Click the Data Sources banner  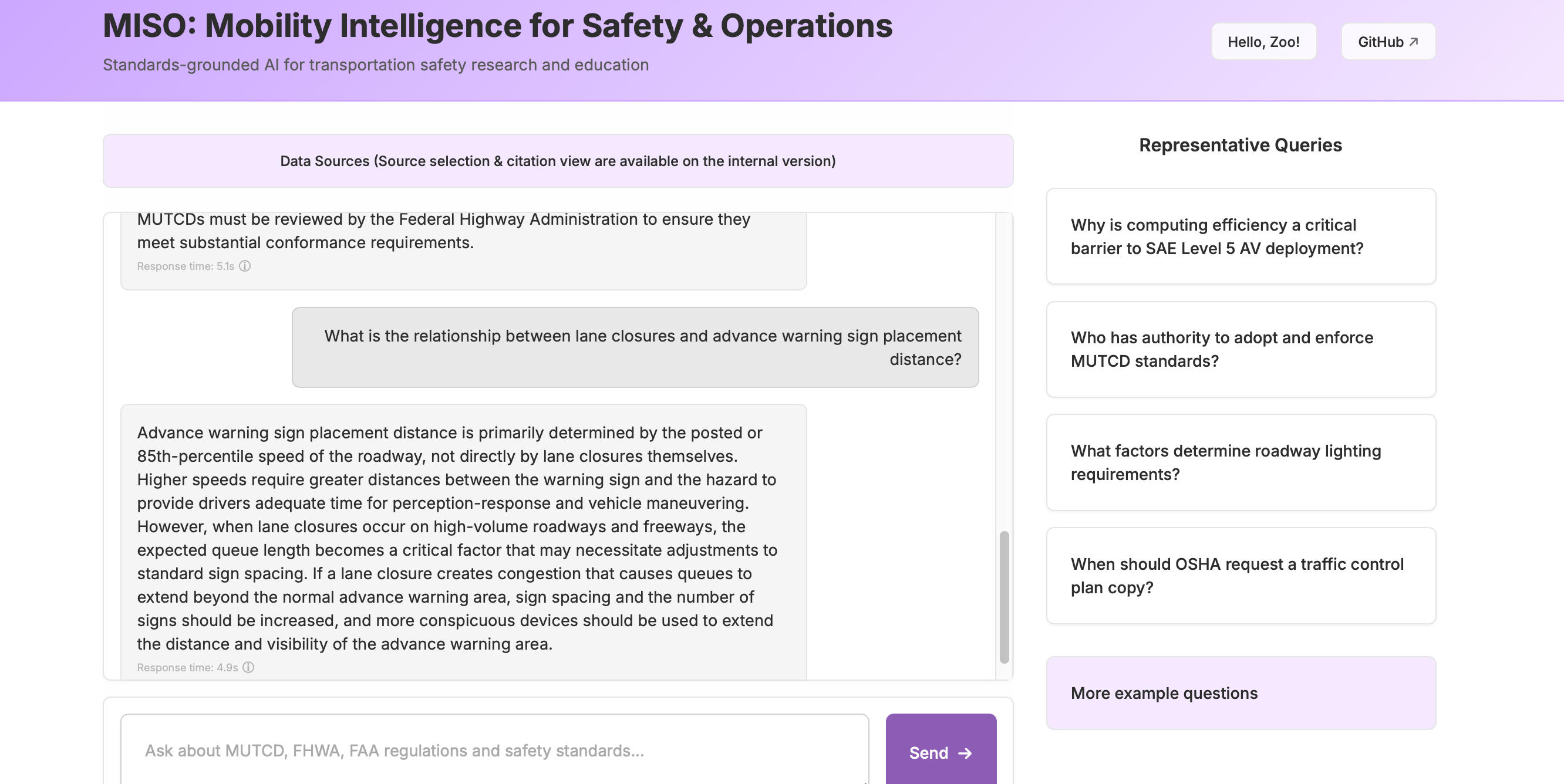558,161
